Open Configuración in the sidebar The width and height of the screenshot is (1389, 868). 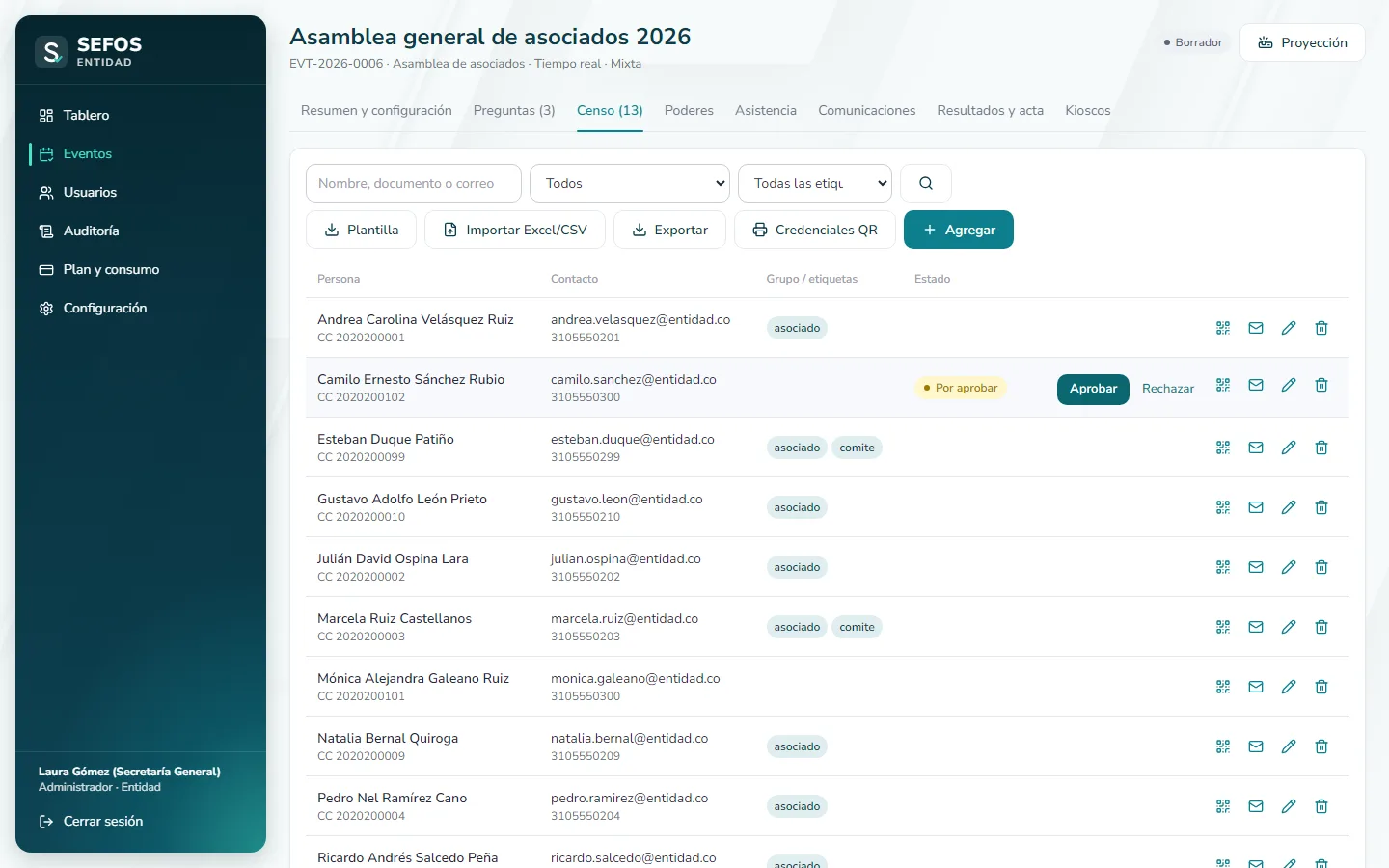(141, 308)
